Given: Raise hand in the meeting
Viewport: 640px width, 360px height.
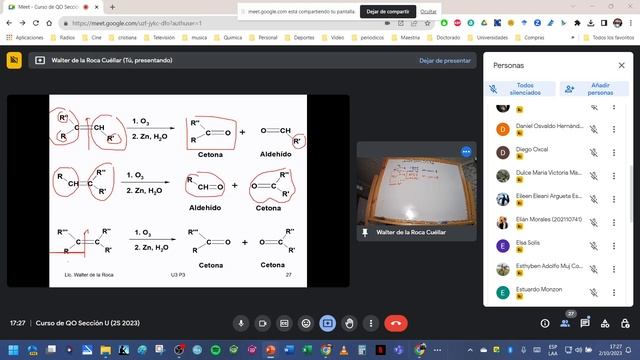Looking at the screenshot, I should (349, 323).
